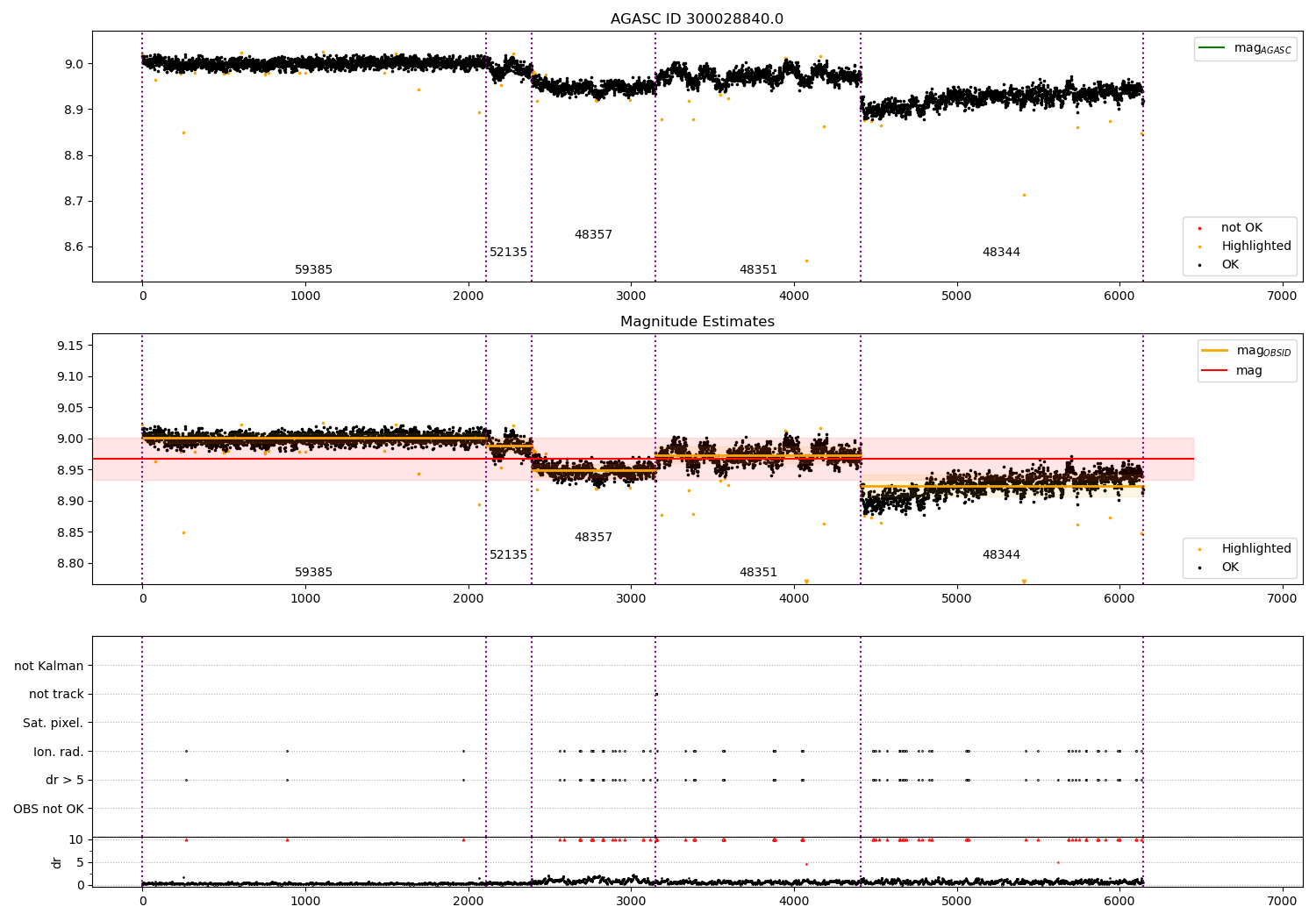Click the 'dr' y-axis label

[x=57, y=862]
